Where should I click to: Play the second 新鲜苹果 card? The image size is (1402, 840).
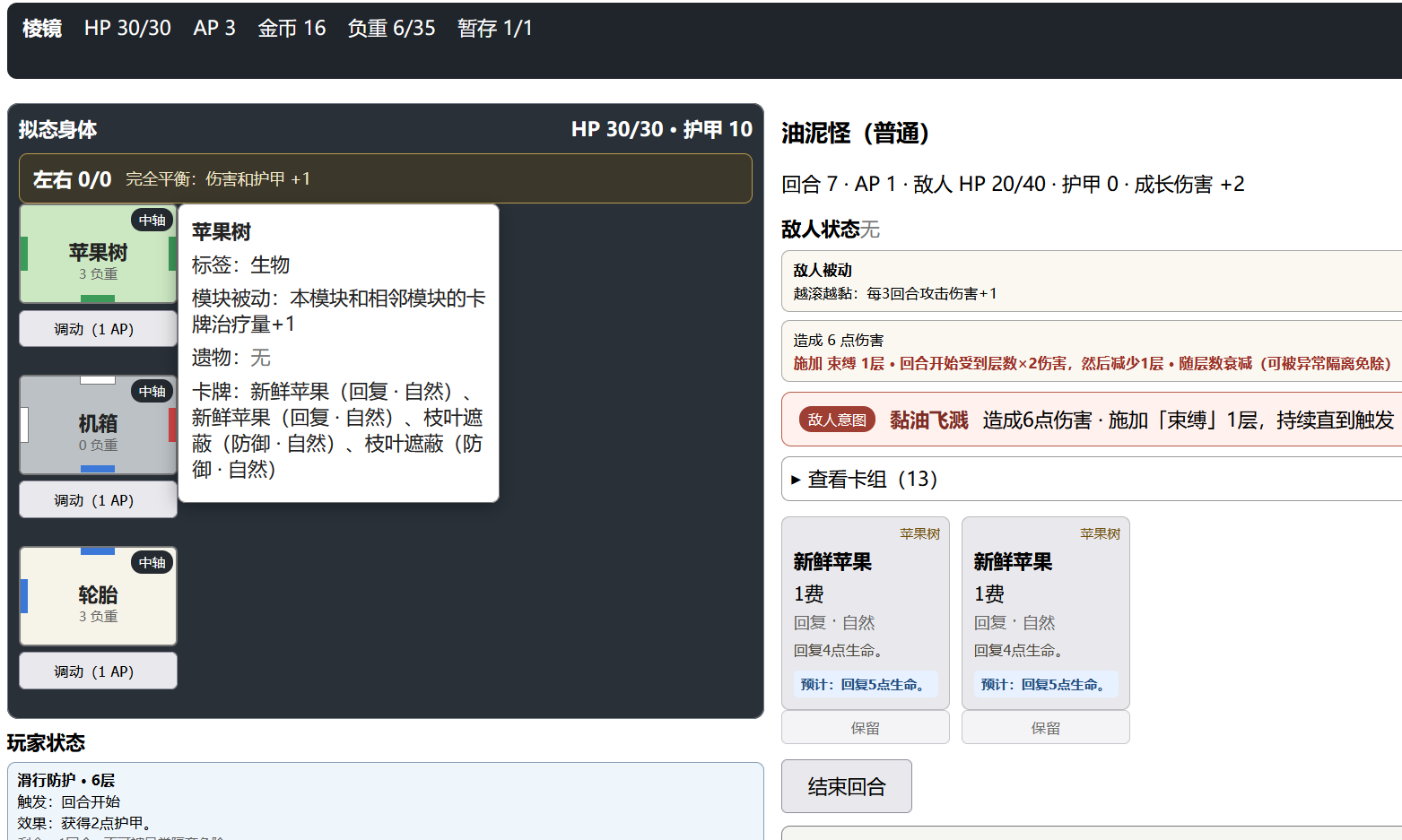tap(1046, 613)
